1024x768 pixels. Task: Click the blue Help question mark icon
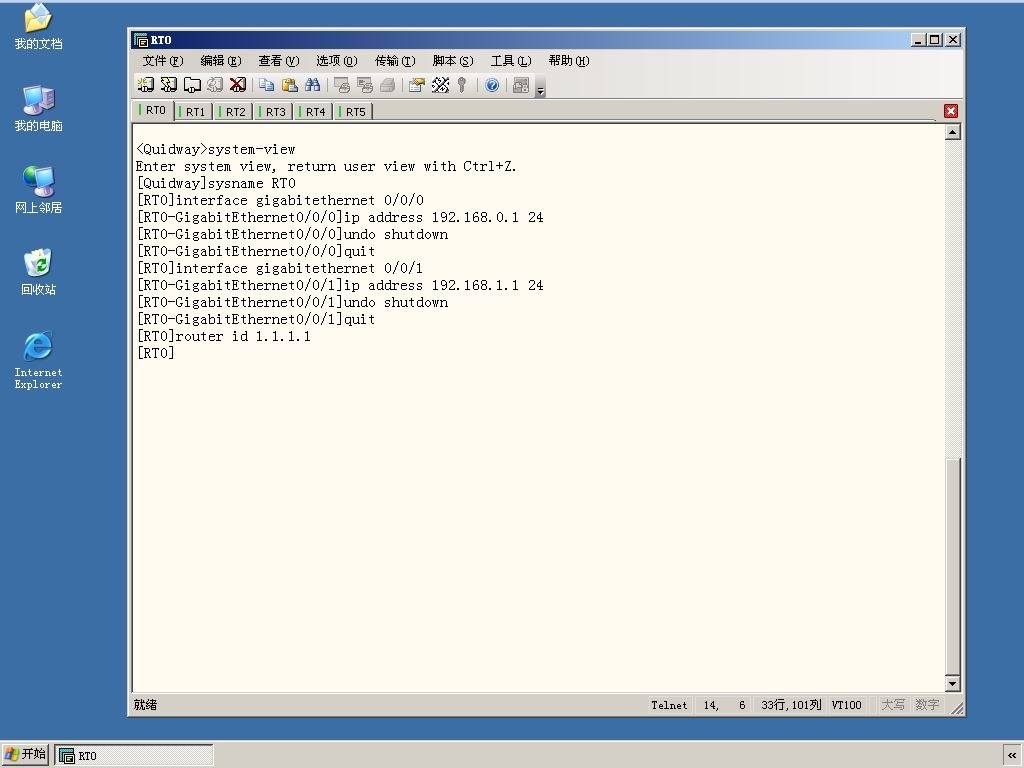(492, 85)
